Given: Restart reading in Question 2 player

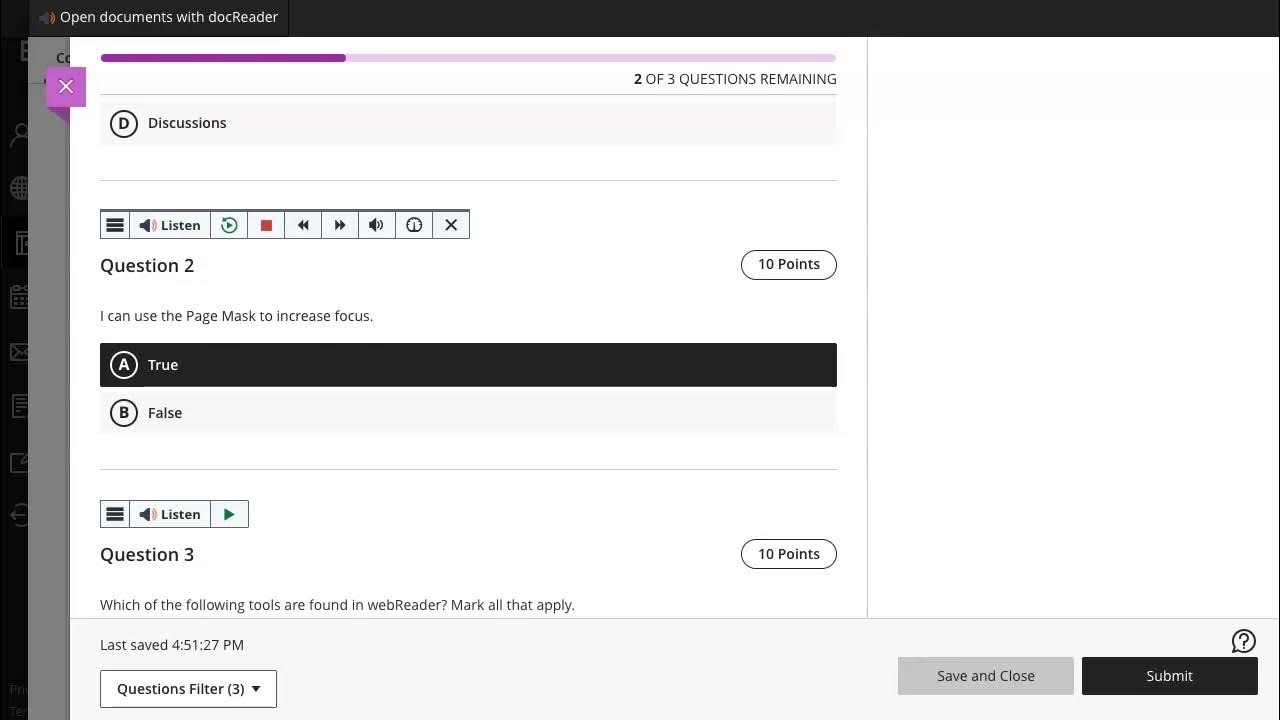Looking at the screenshot, I should [229, 225].
